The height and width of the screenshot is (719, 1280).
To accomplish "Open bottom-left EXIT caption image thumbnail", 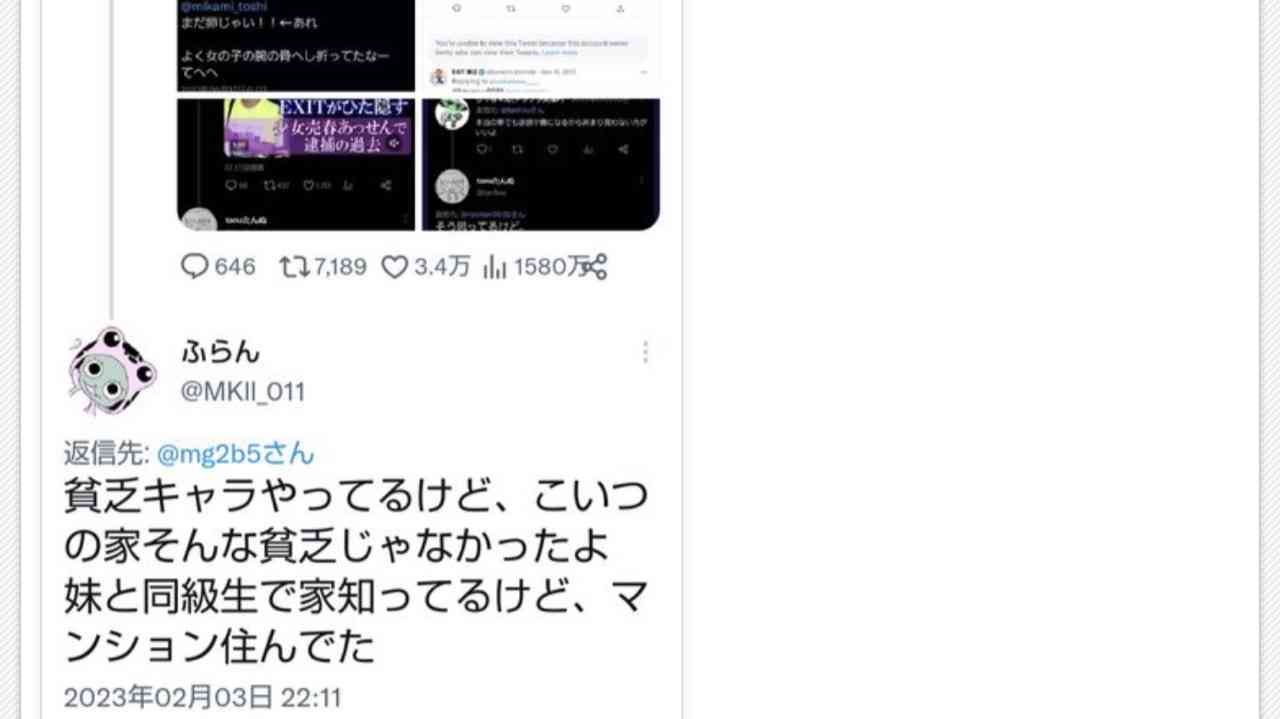I will tap(296, 164).
